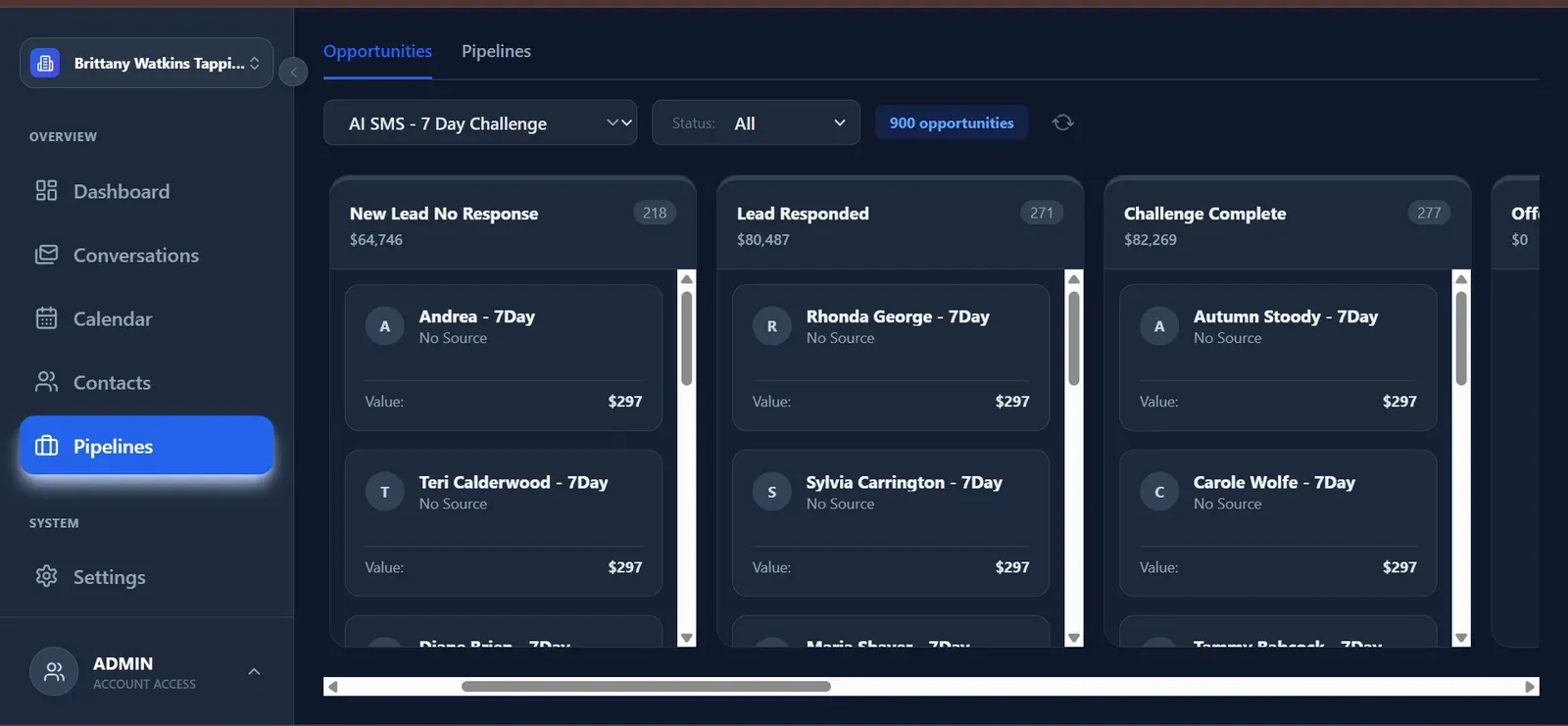Click Rhonda George's R avatar
Image resolution: width=1568 pixels, height=726 pixels.
[x=771, y=326]
